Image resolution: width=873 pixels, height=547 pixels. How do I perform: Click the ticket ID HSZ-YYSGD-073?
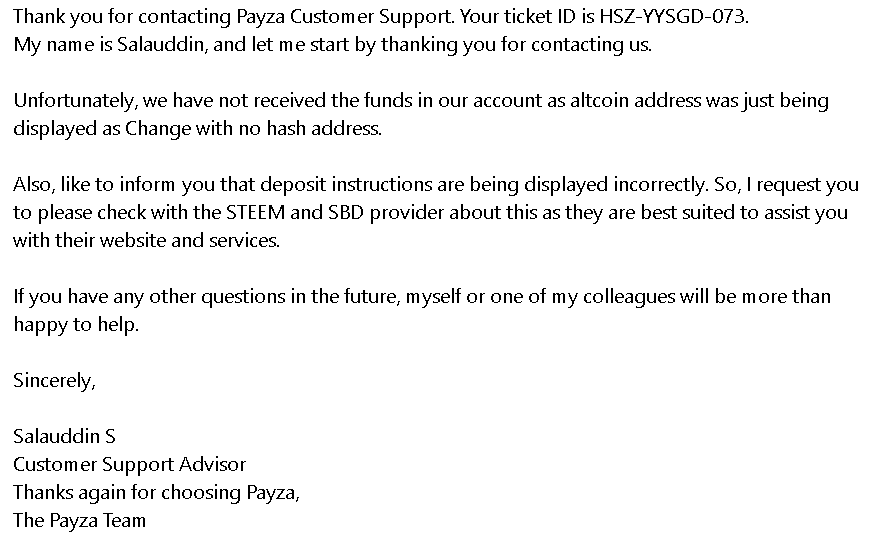tap(673, 17)
